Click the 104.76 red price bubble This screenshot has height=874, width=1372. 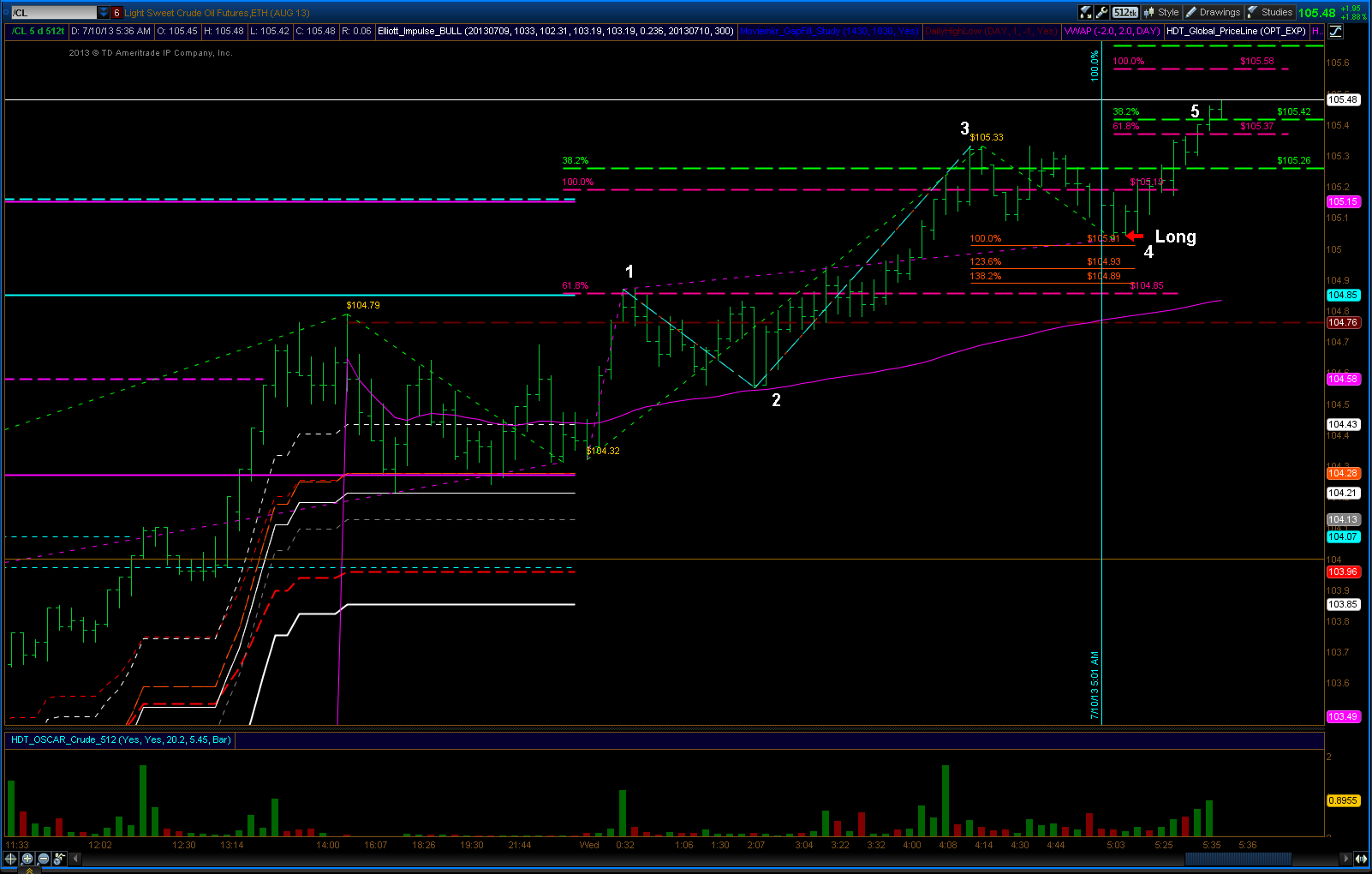click(1343, 322)
